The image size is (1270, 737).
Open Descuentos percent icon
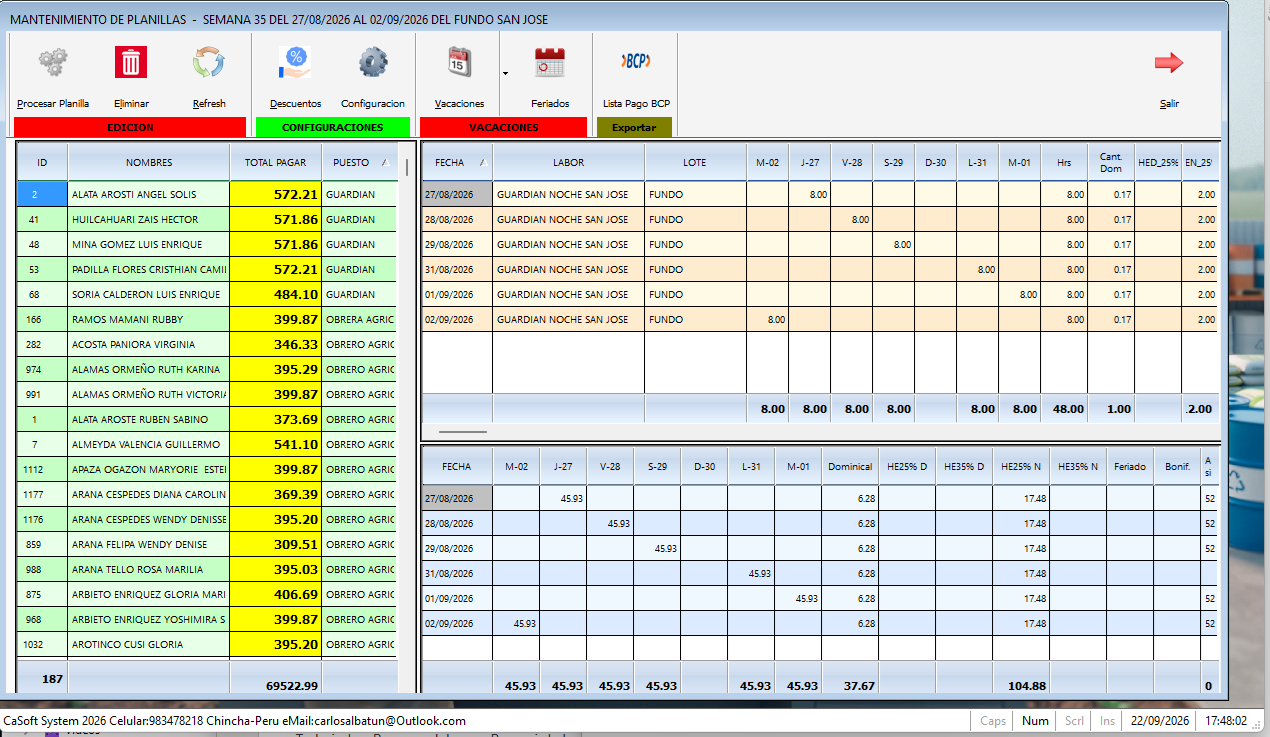coord(295,63)
